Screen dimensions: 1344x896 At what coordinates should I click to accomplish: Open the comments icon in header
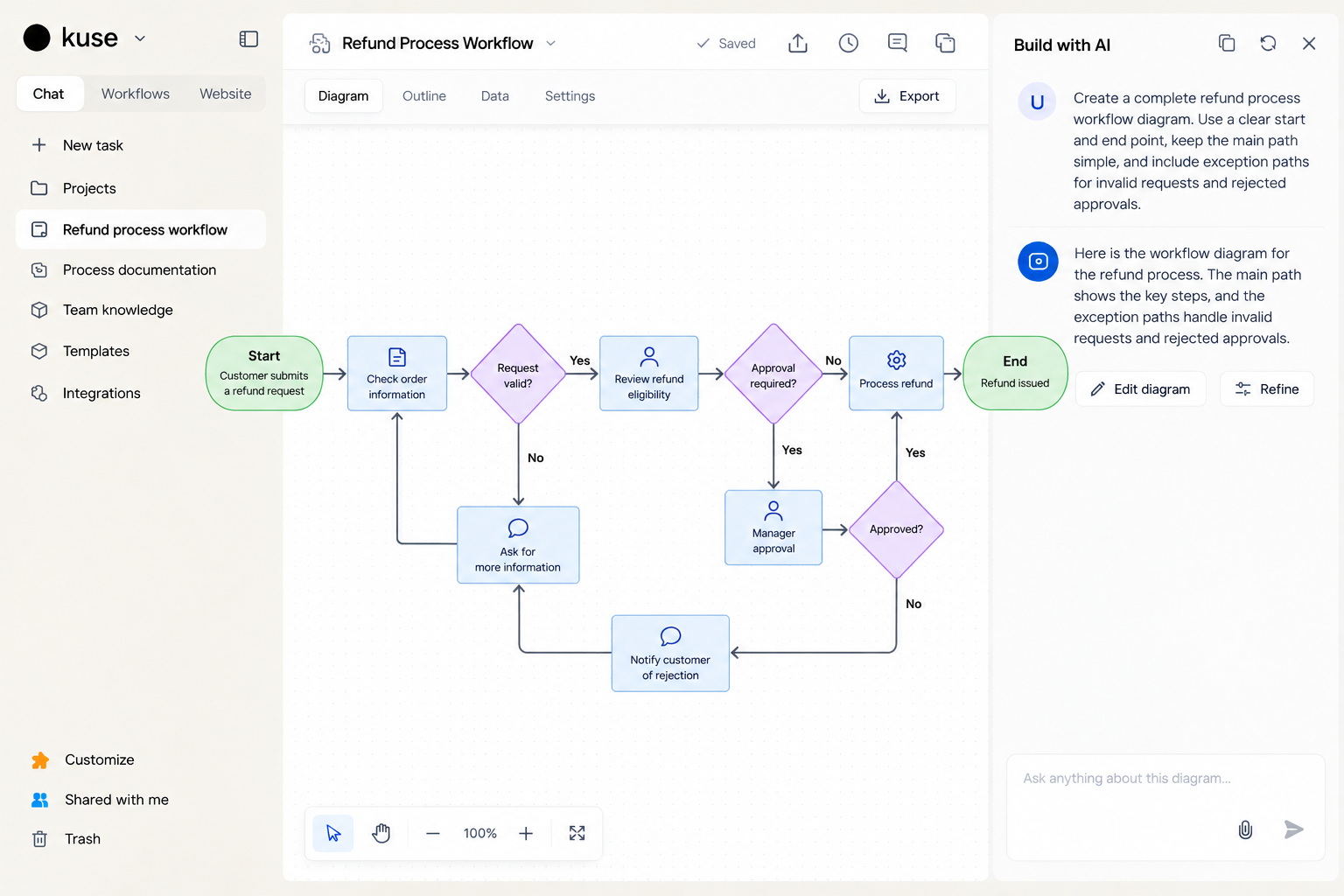coord(897,43)
